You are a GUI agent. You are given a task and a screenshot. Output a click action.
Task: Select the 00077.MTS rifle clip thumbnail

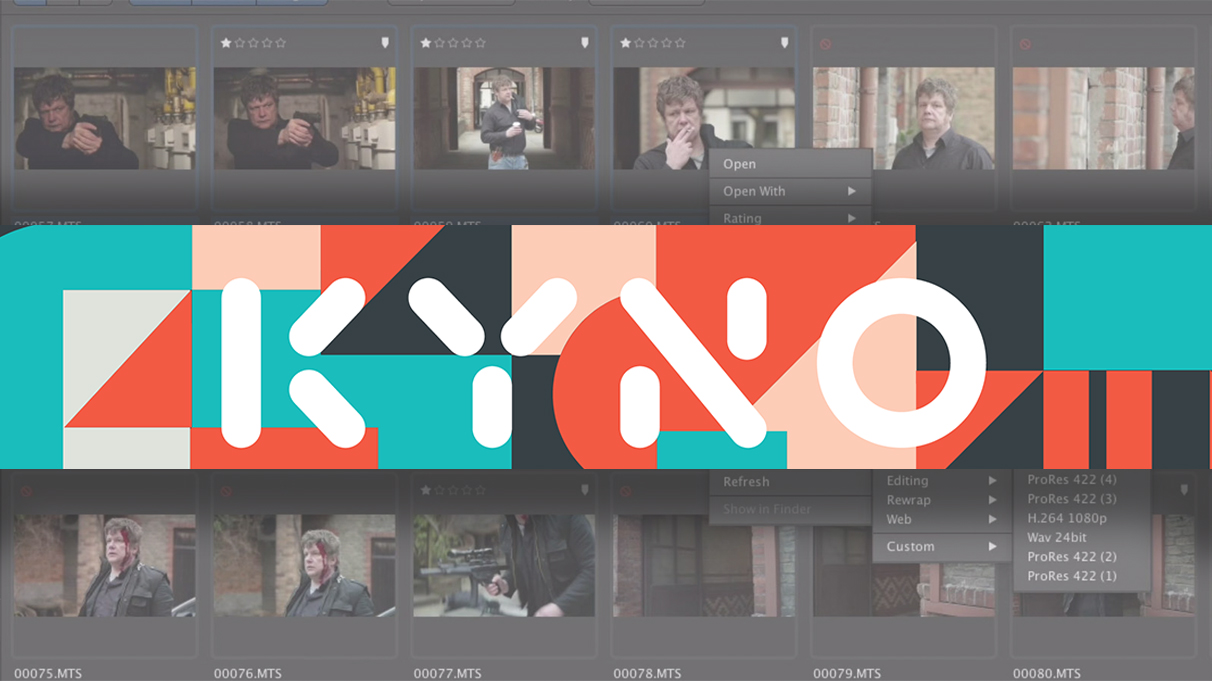pos(504,566)
